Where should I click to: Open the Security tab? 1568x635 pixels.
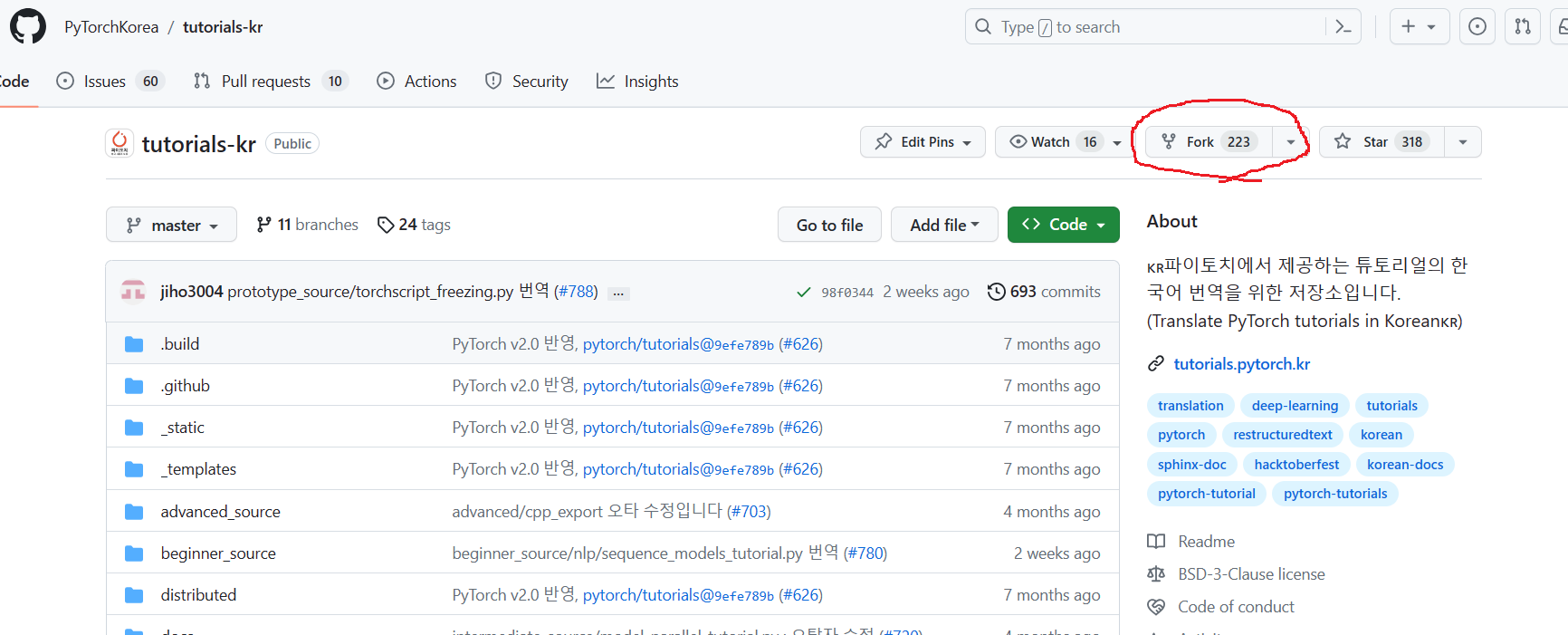[x=527, y=82]
